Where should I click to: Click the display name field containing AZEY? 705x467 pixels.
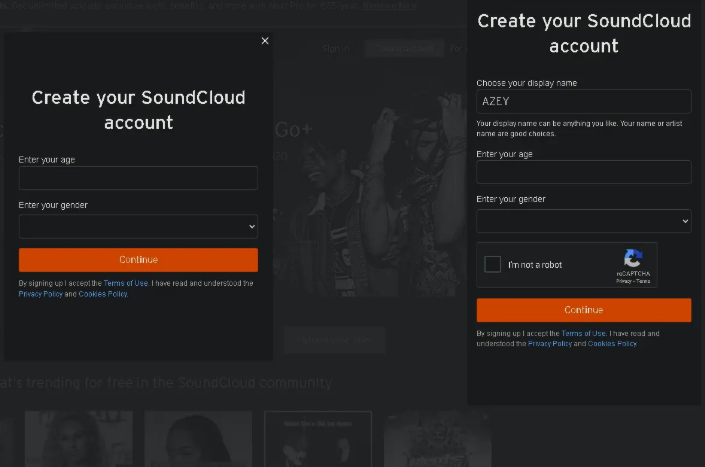(x=584, y=101)
